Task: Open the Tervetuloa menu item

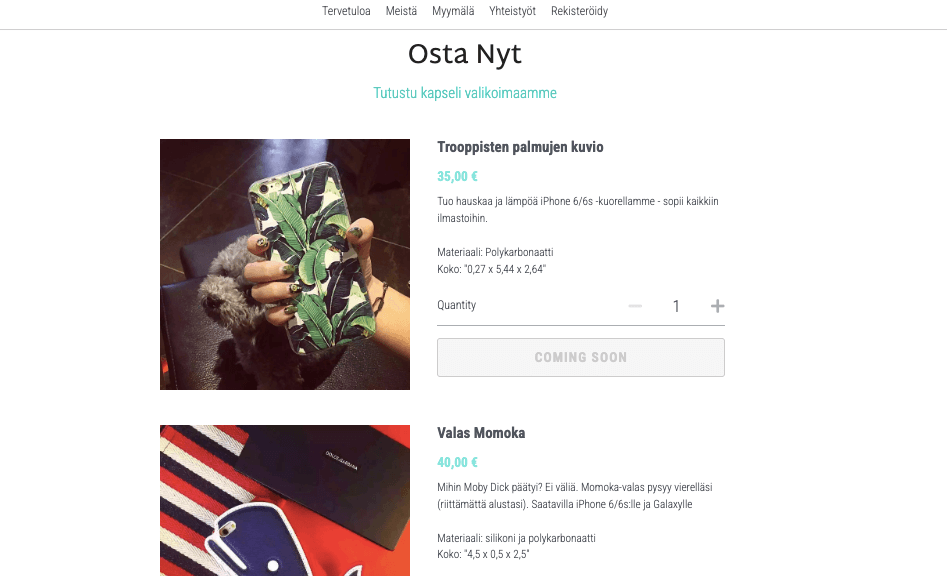Action: 346,11
